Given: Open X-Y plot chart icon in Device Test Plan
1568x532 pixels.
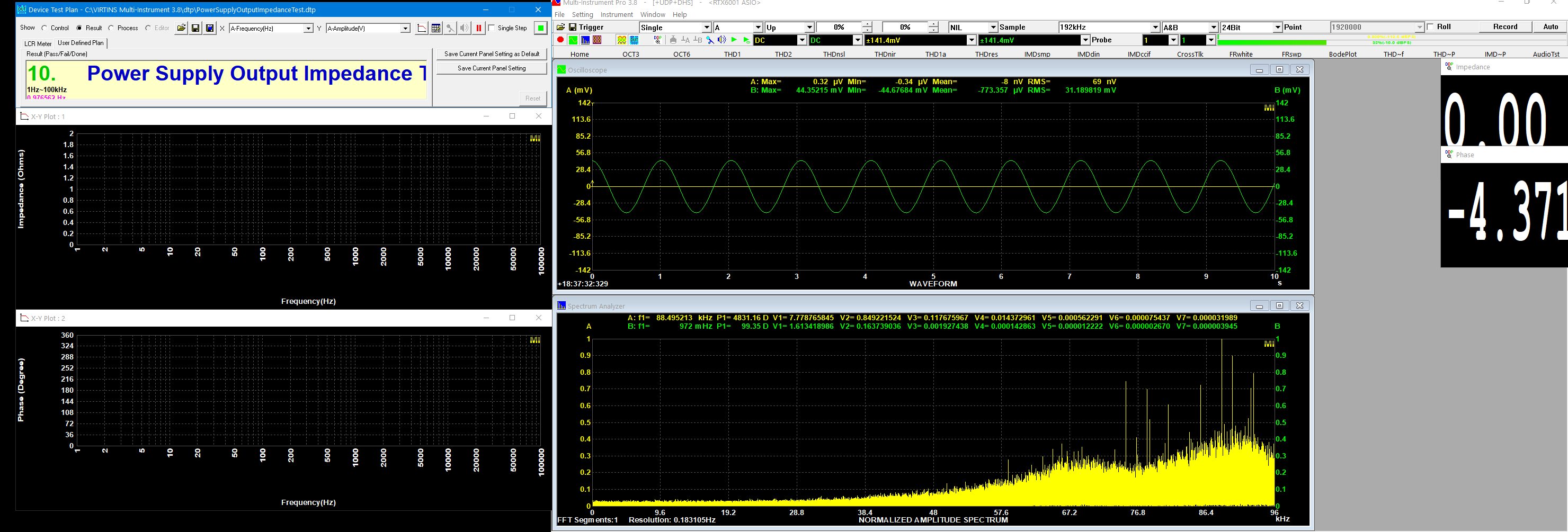Looking at the screenshot, I should pyautogui.click(x=421, y=28).
